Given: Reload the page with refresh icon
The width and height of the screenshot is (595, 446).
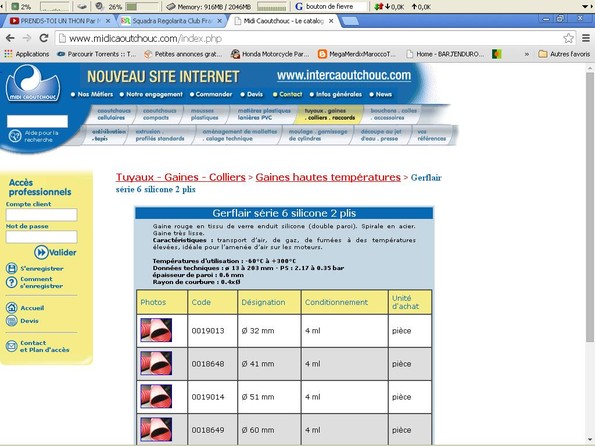Looking at the screenshot, I should pyautogui.click(x=44, y=38).
